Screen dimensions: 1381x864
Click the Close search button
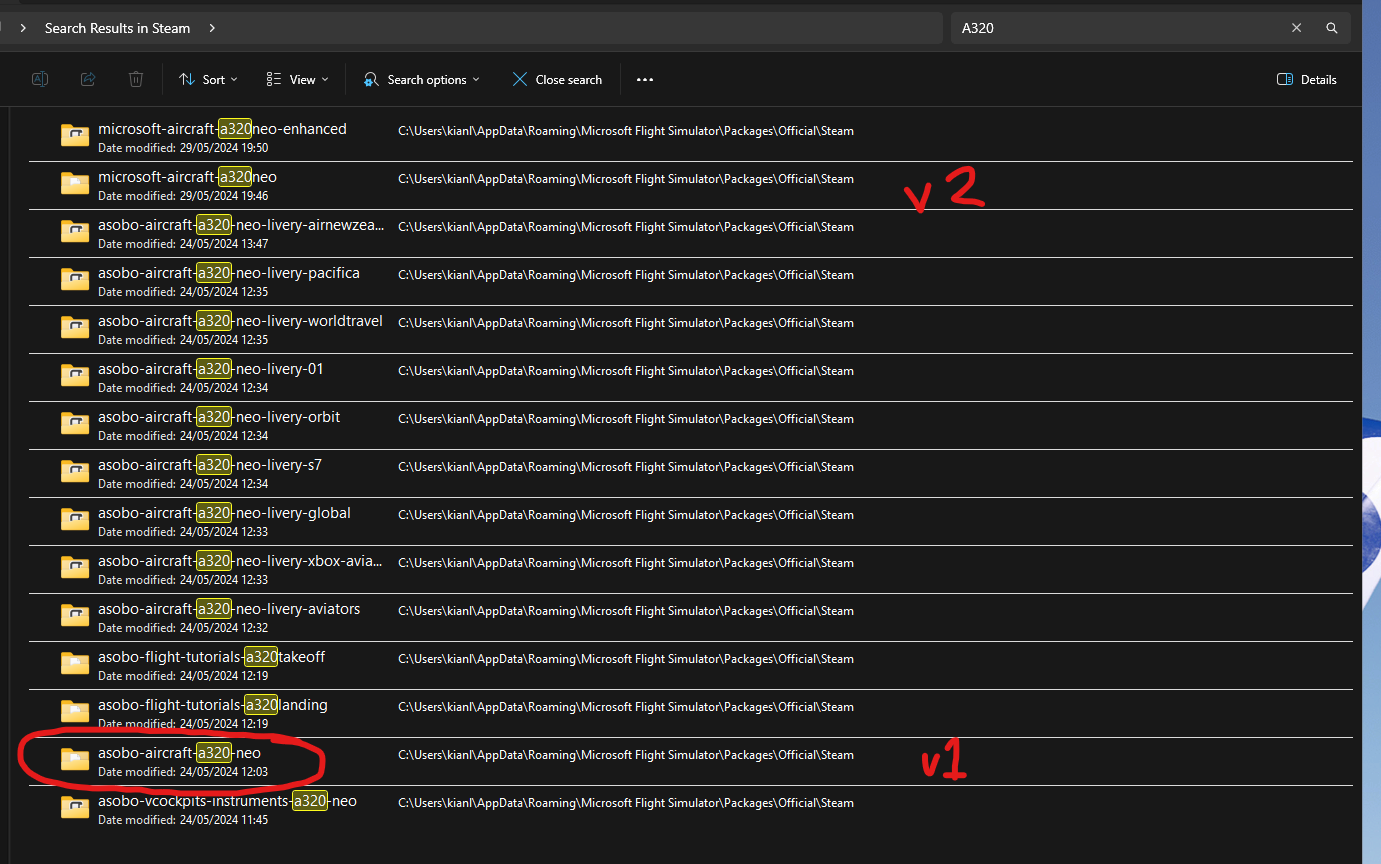point(557,79)
